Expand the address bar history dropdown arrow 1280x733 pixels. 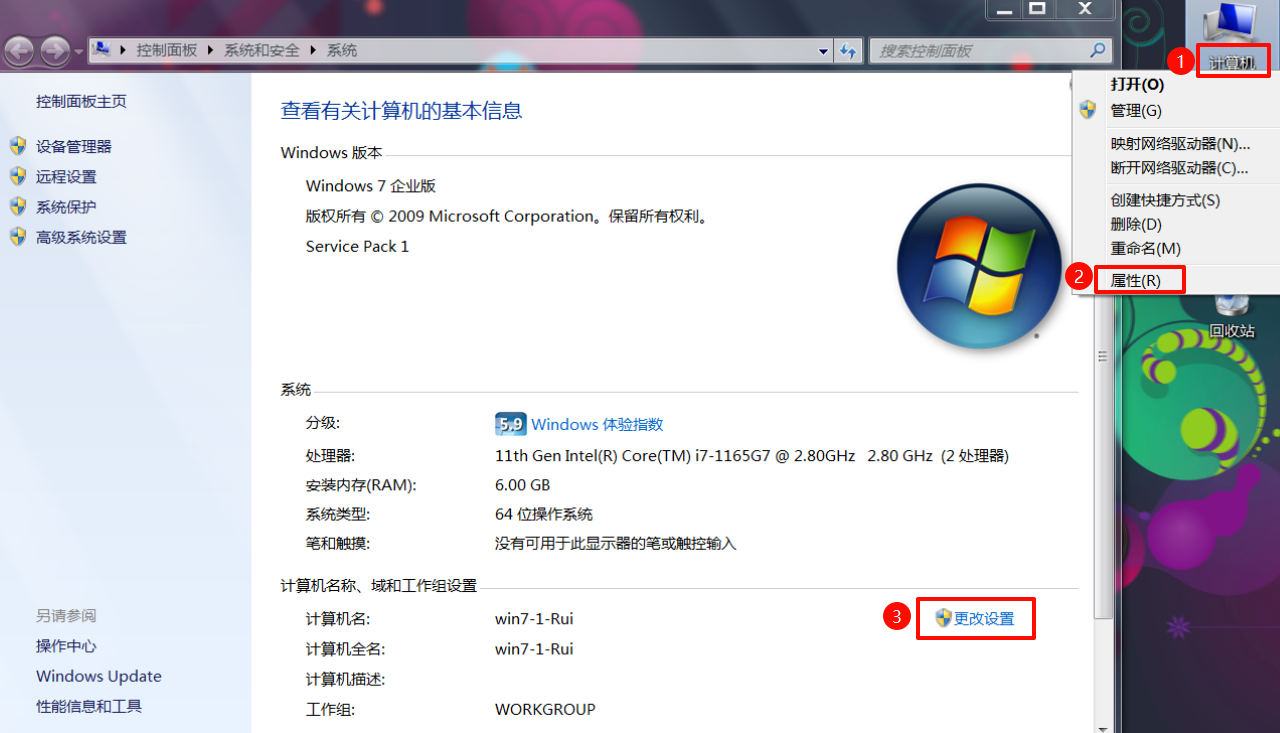point(823,51)
